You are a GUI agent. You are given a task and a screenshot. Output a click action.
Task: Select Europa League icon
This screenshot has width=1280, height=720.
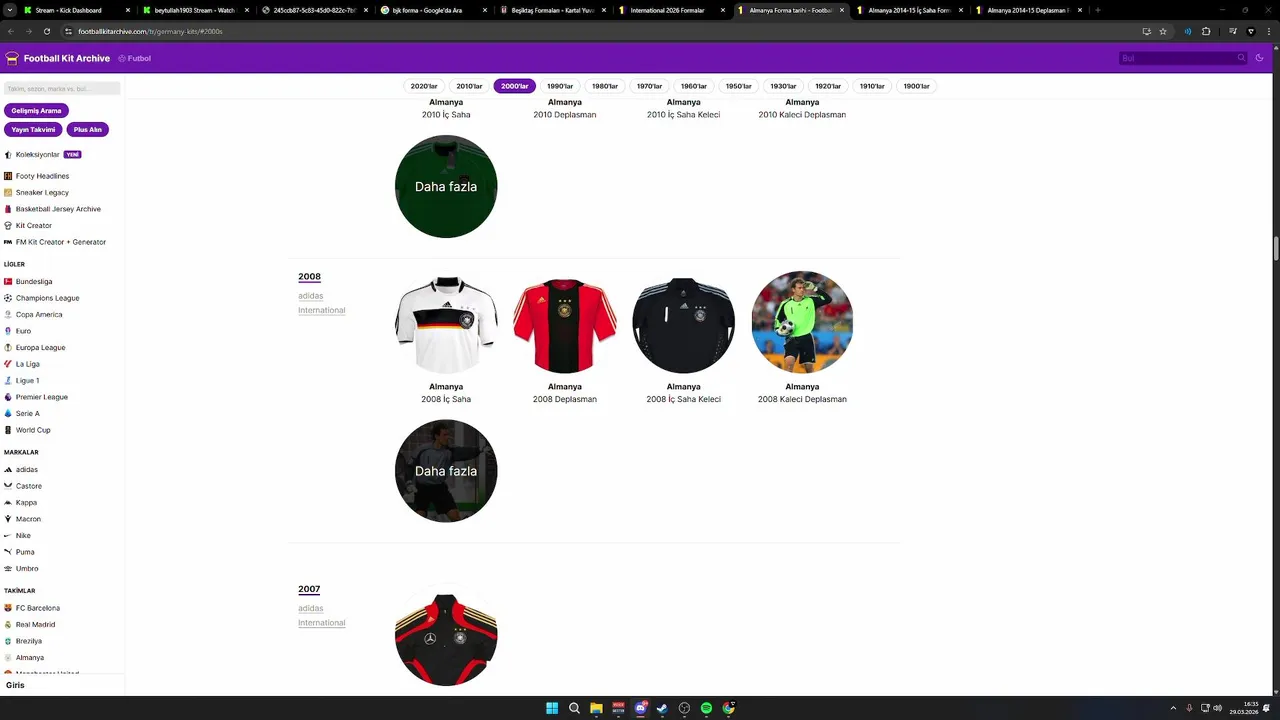tap(8, 347)
